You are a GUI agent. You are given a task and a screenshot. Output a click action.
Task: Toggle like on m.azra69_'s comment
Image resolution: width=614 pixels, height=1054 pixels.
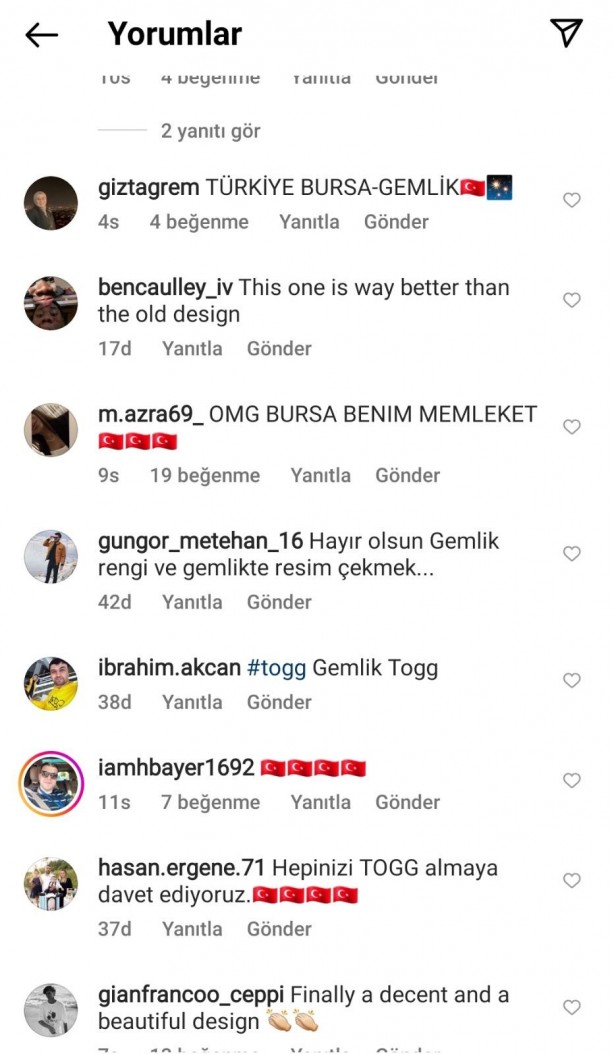pyautogui.click(x=571, y=428)
